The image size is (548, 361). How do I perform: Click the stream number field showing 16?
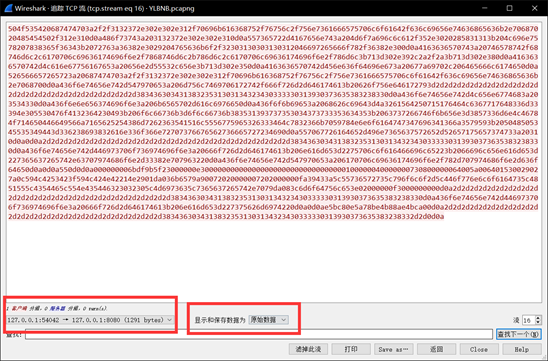pos(528,320)
